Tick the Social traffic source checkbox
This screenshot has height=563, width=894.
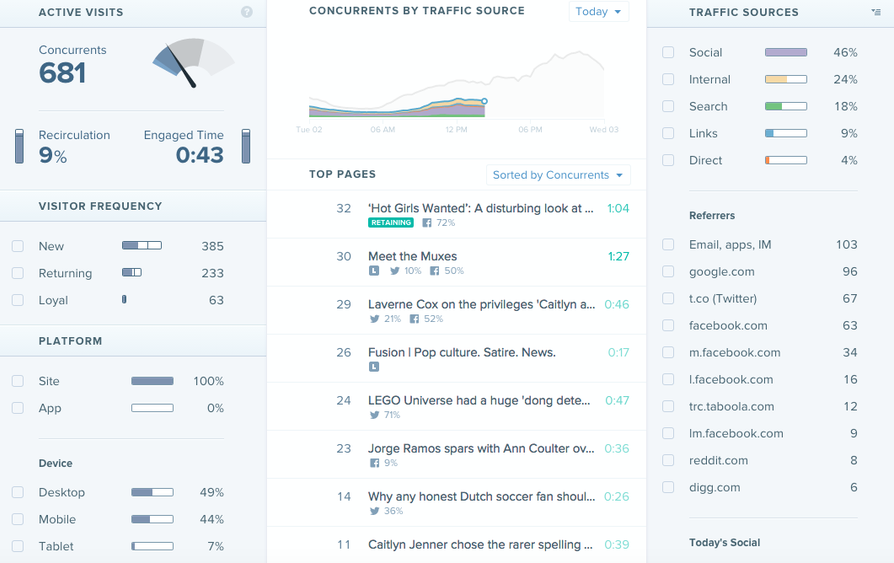click(x=668, y=52)
